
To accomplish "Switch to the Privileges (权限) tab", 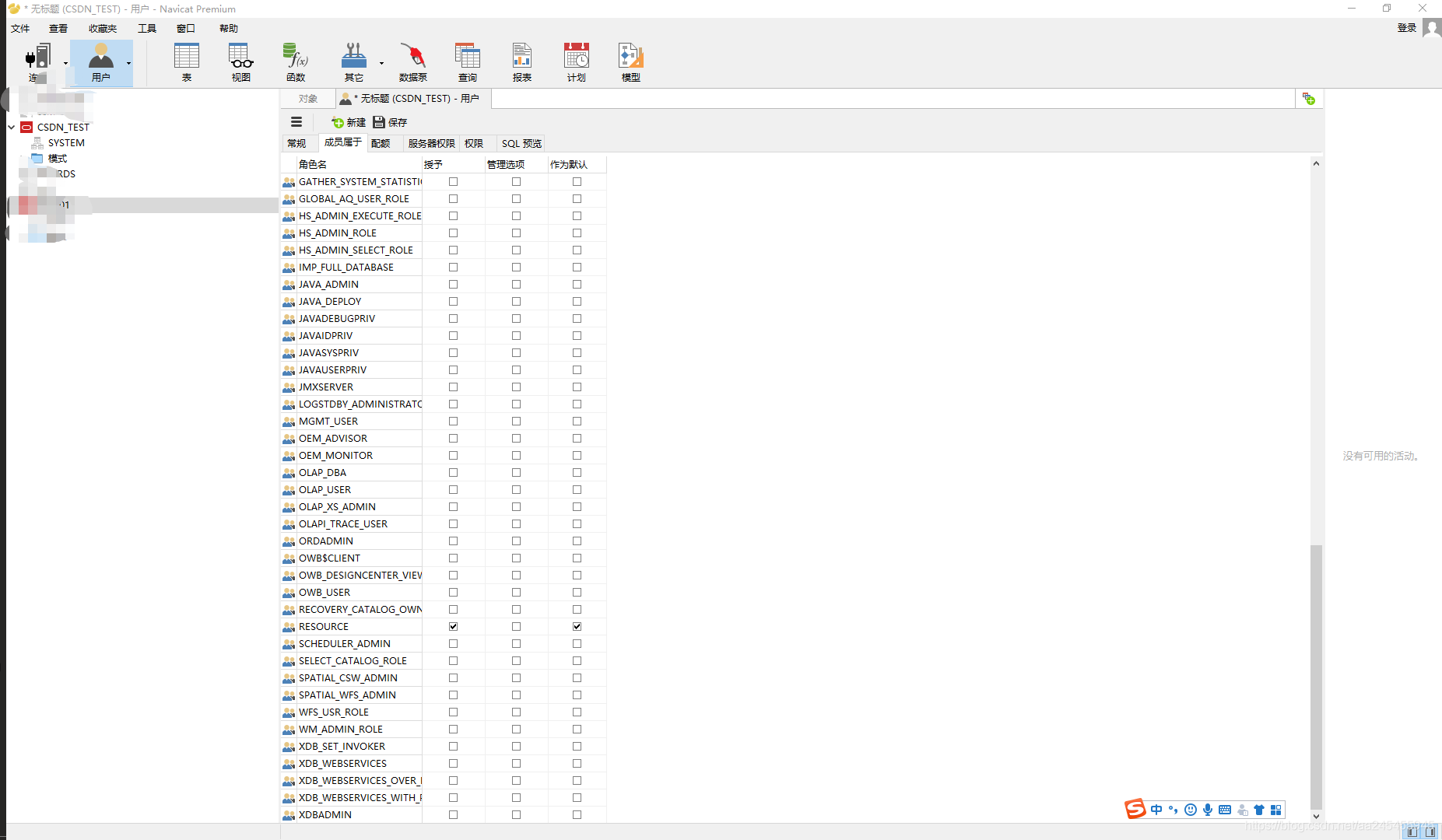I will pyautogui.click(x=474, y=144).
